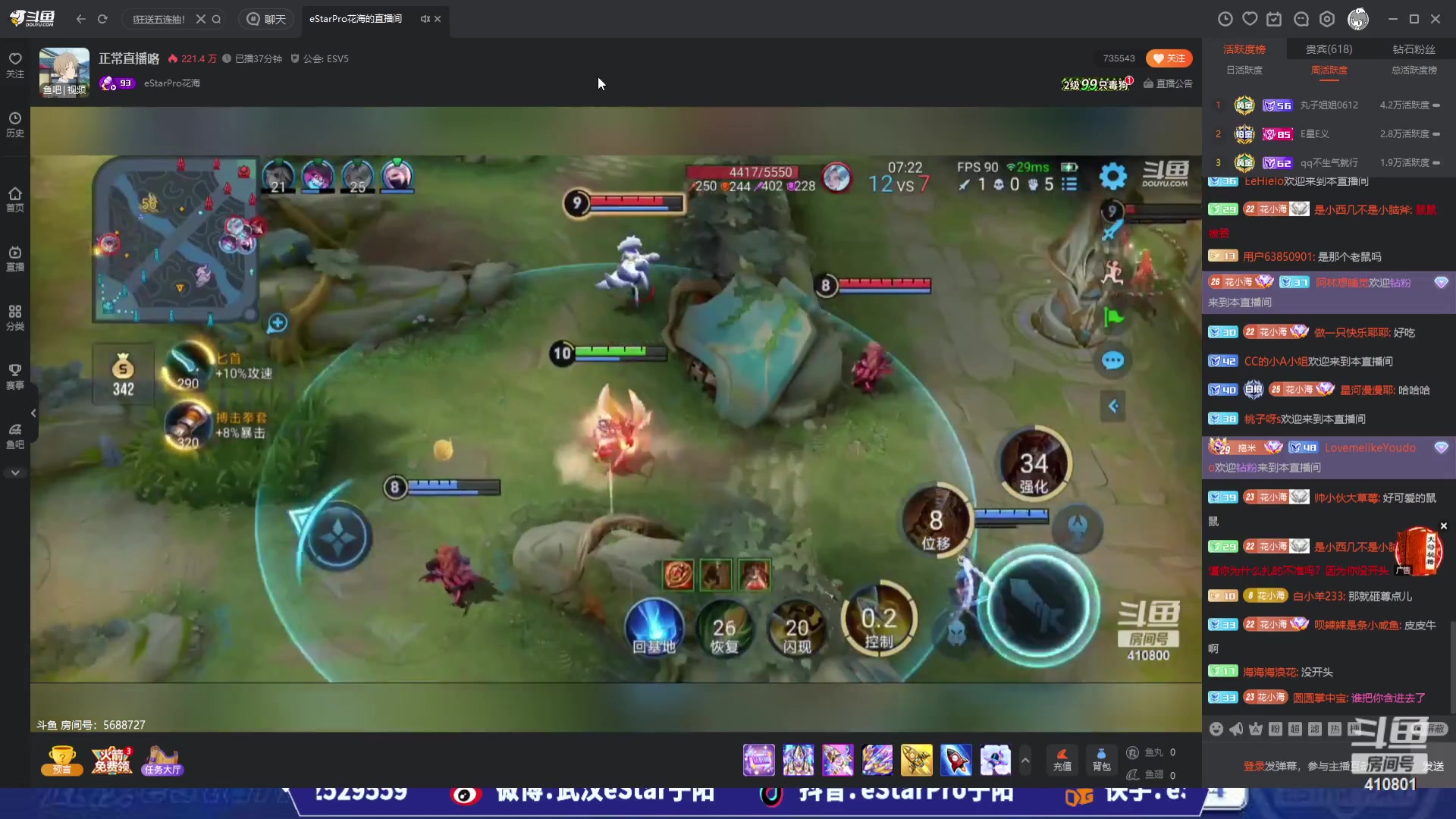Open 关注 in the left sidebar

point(15,65)
